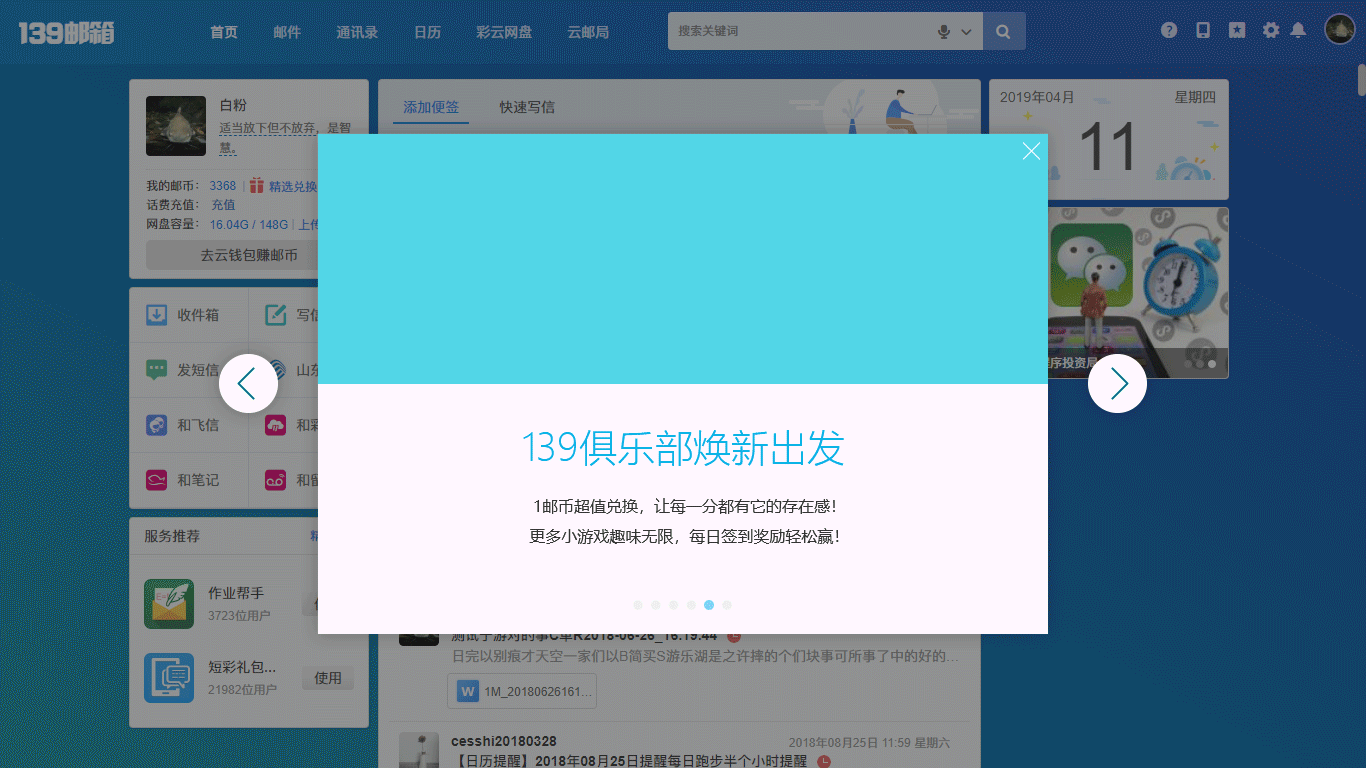Click the 写信 compose mail icon
The width and height of the screenshot is (1366, 768).
tap(279, 314)
